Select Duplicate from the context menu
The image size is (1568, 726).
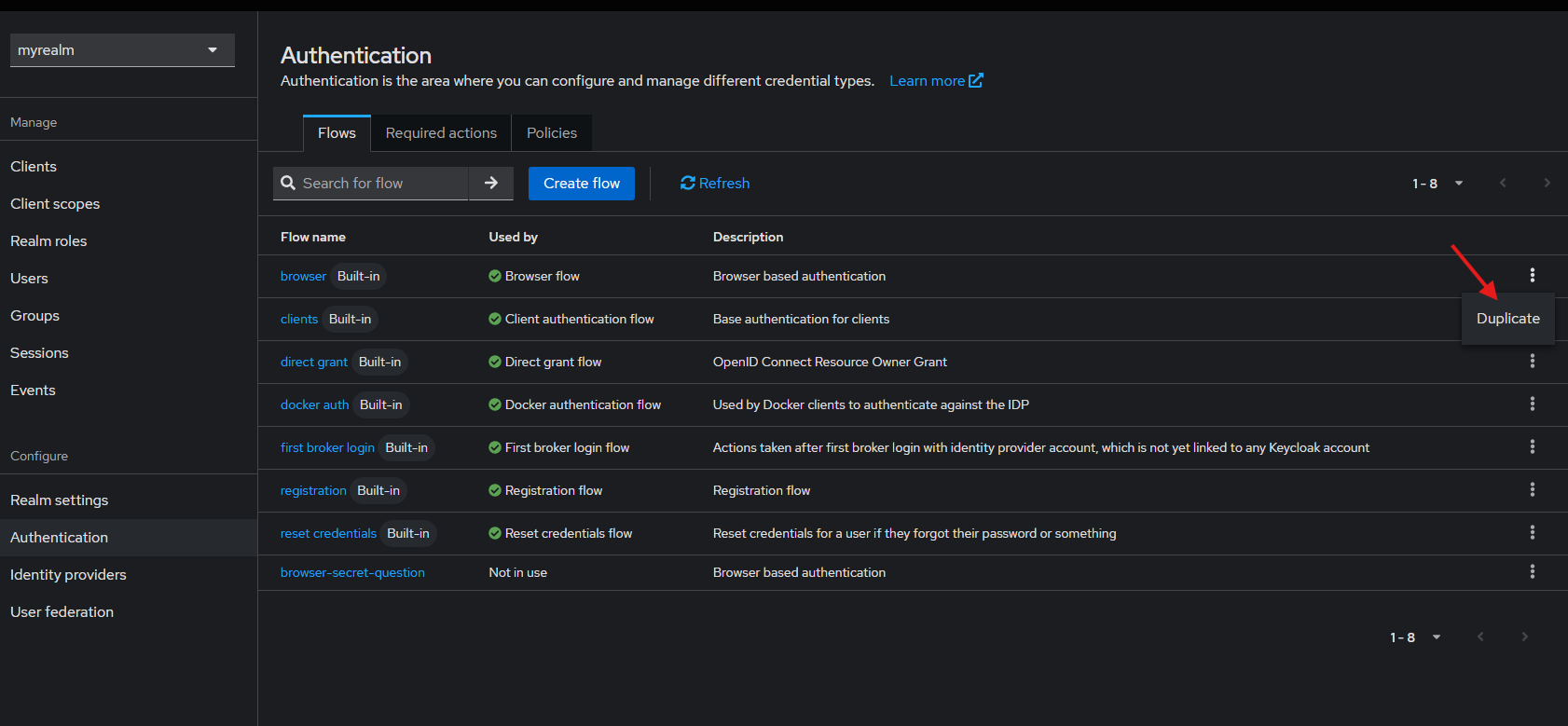point(1507,319)
